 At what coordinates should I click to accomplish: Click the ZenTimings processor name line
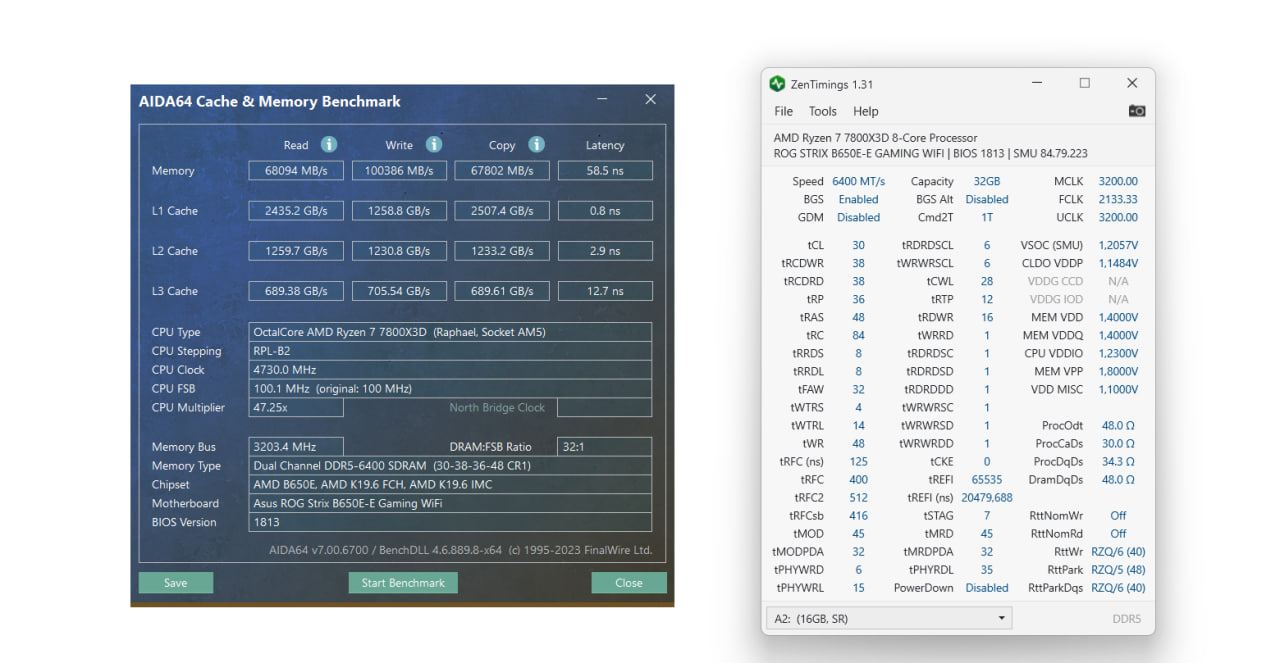coord(875,138)
